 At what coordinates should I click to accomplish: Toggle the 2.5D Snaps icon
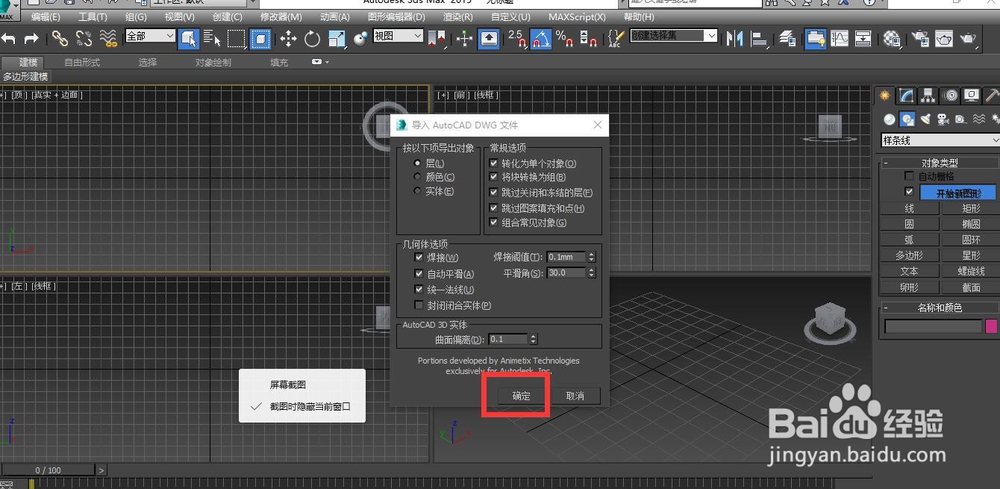[x=517, y=39]
